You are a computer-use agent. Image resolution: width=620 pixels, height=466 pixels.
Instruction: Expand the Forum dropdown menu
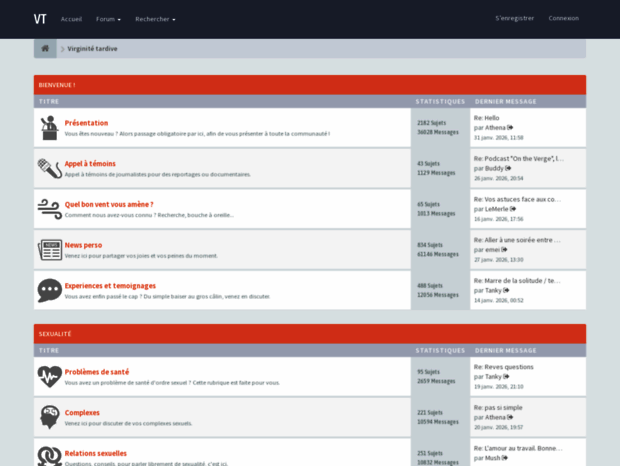click(108, 19)
